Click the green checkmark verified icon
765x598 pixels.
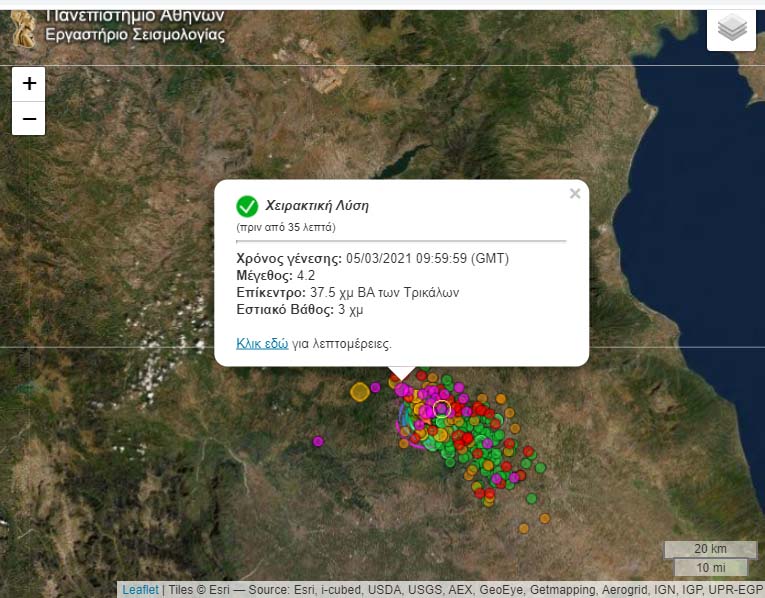click(x=247, y=206)
